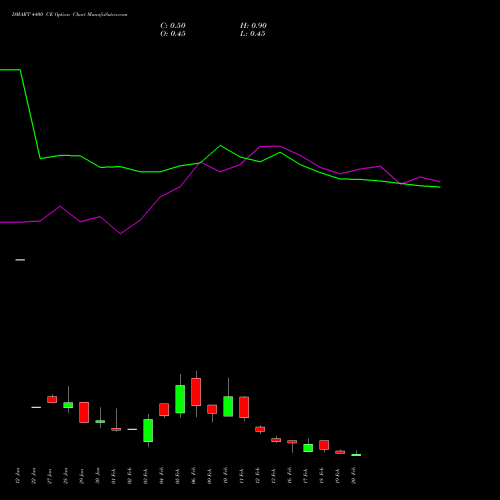Pick the red candlestick for 29 Jan
This screenshot has width=500, height=500.
84,412
